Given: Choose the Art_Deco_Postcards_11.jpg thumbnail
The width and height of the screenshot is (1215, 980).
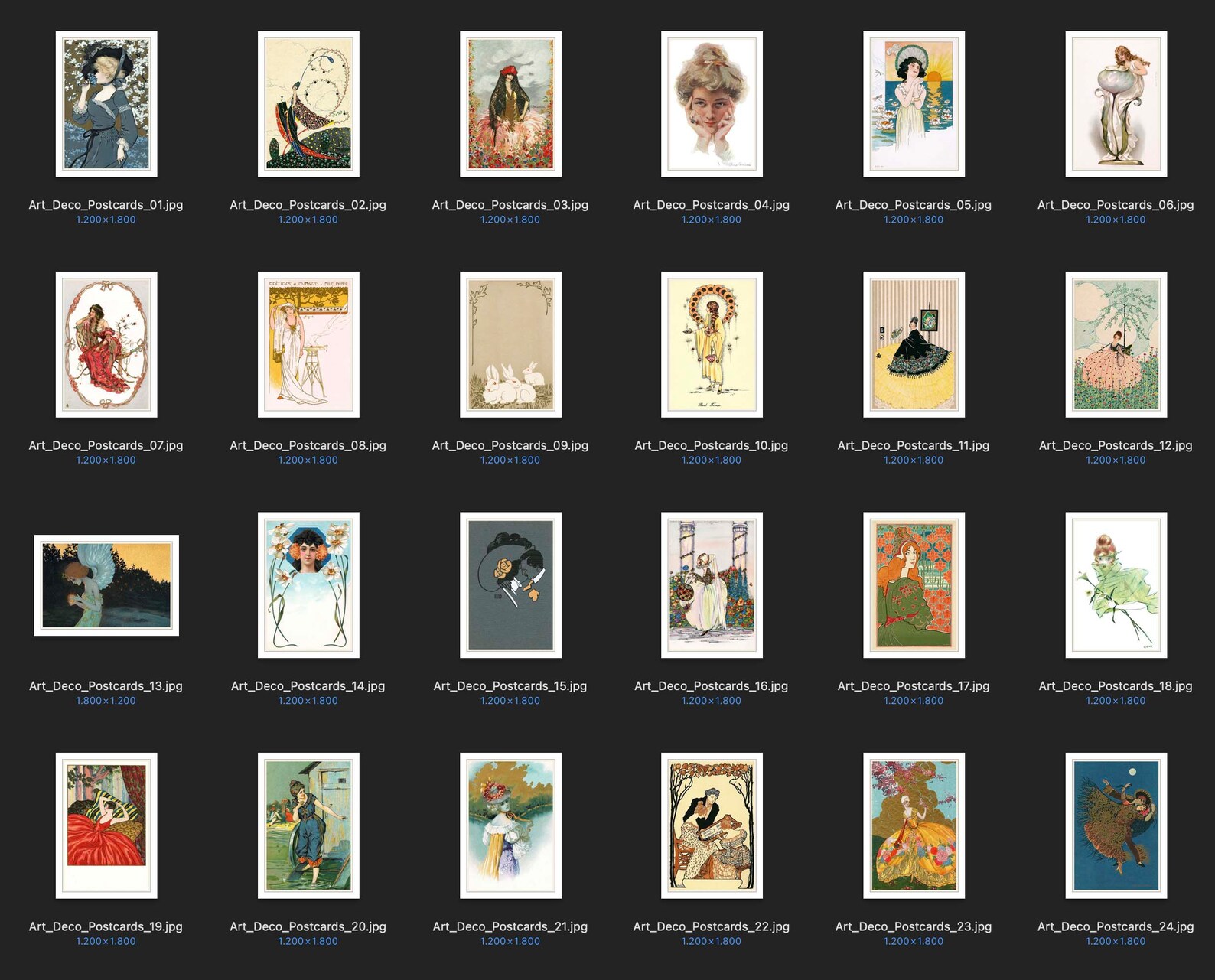Looking at the screenshot, I should [x=914, y=344].
